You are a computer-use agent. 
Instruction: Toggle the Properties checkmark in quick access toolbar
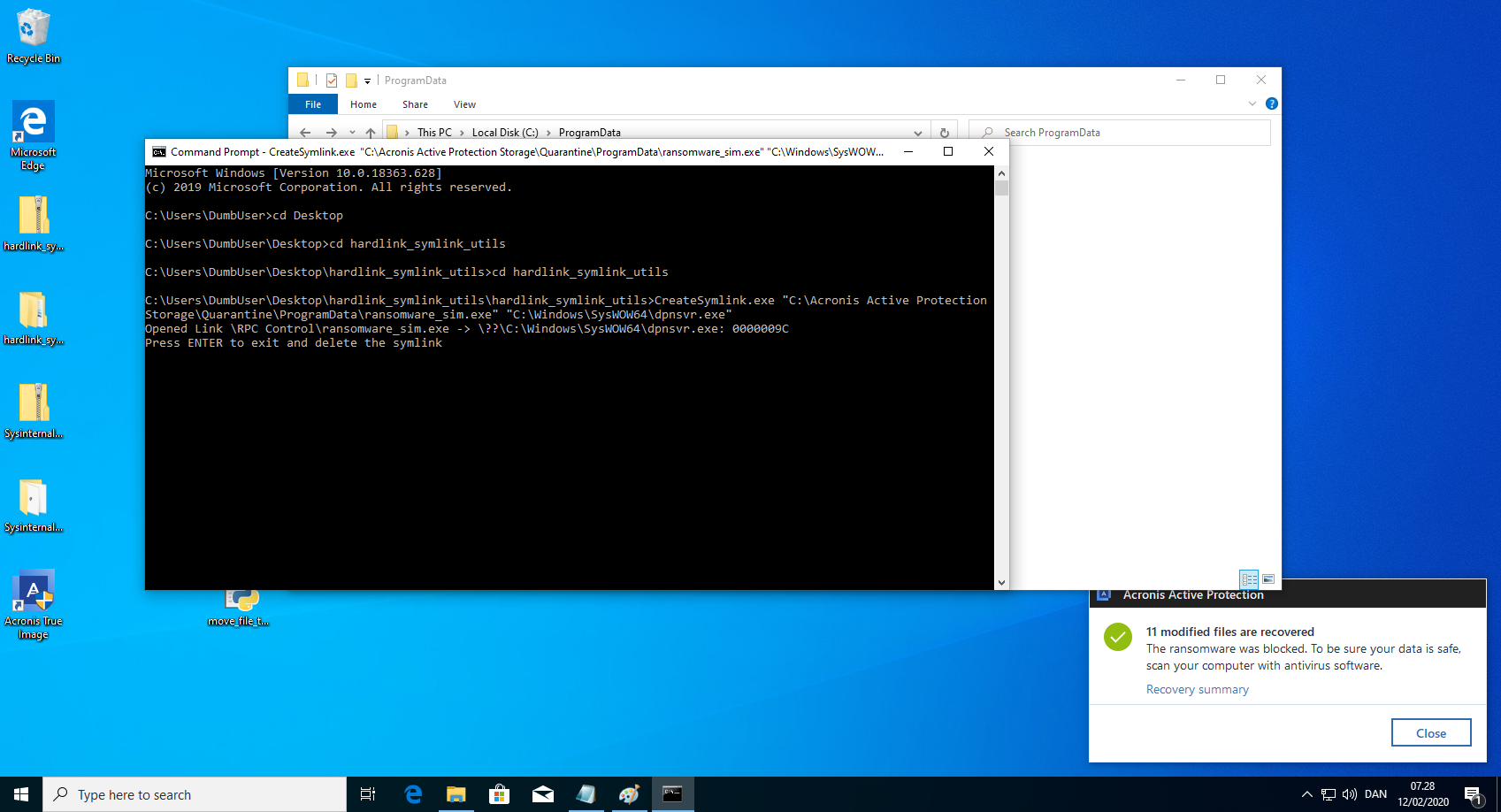click(332, 80)
